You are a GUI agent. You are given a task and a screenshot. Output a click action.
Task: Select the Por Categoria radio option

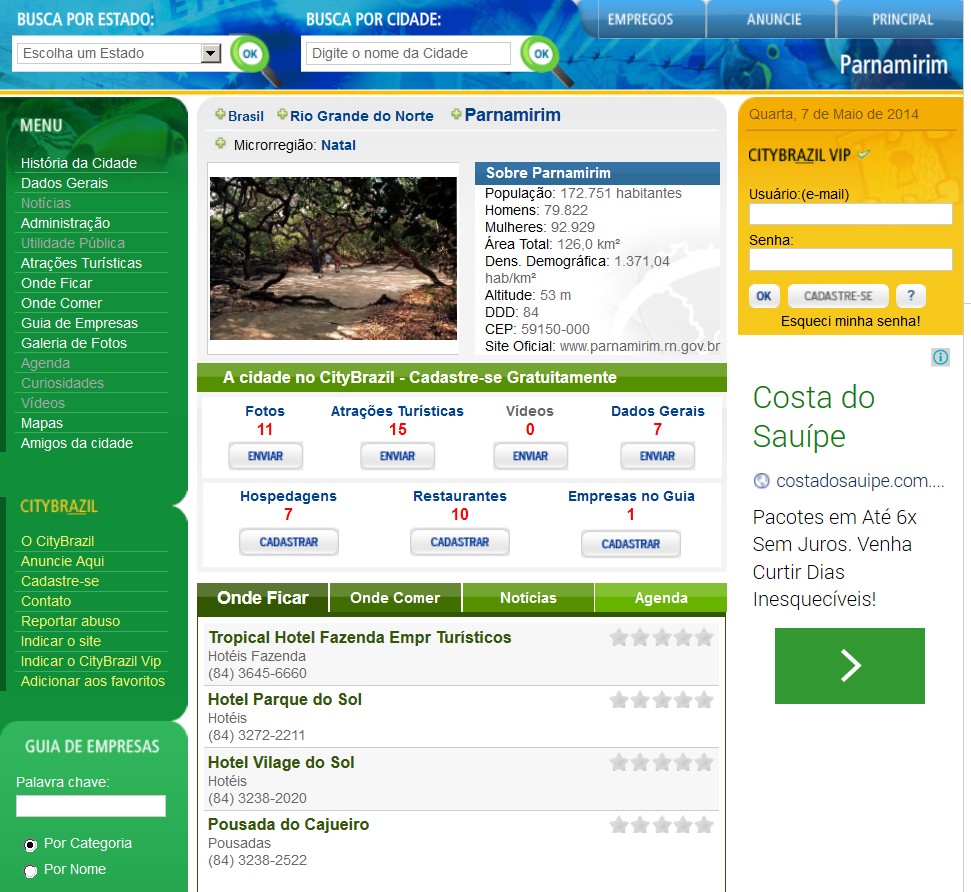[x=30, y=845]
